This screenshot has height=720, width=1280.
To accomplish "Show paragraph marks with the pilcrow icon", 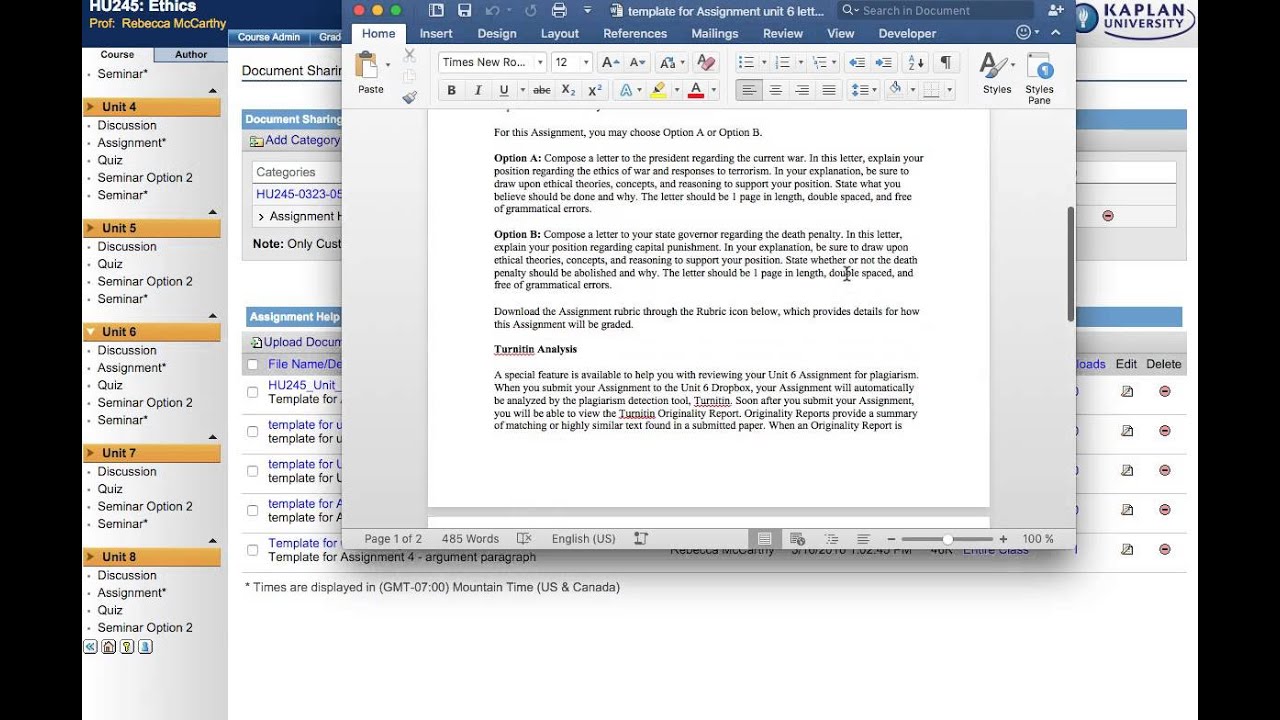I will coord(945,62).
